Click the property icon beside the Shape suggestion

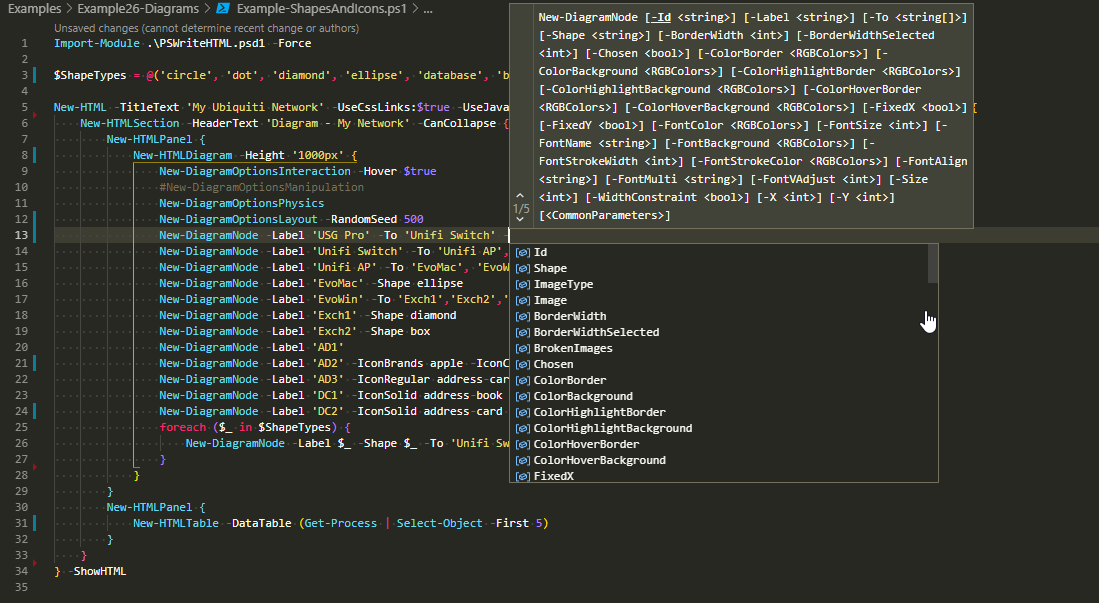523,267
